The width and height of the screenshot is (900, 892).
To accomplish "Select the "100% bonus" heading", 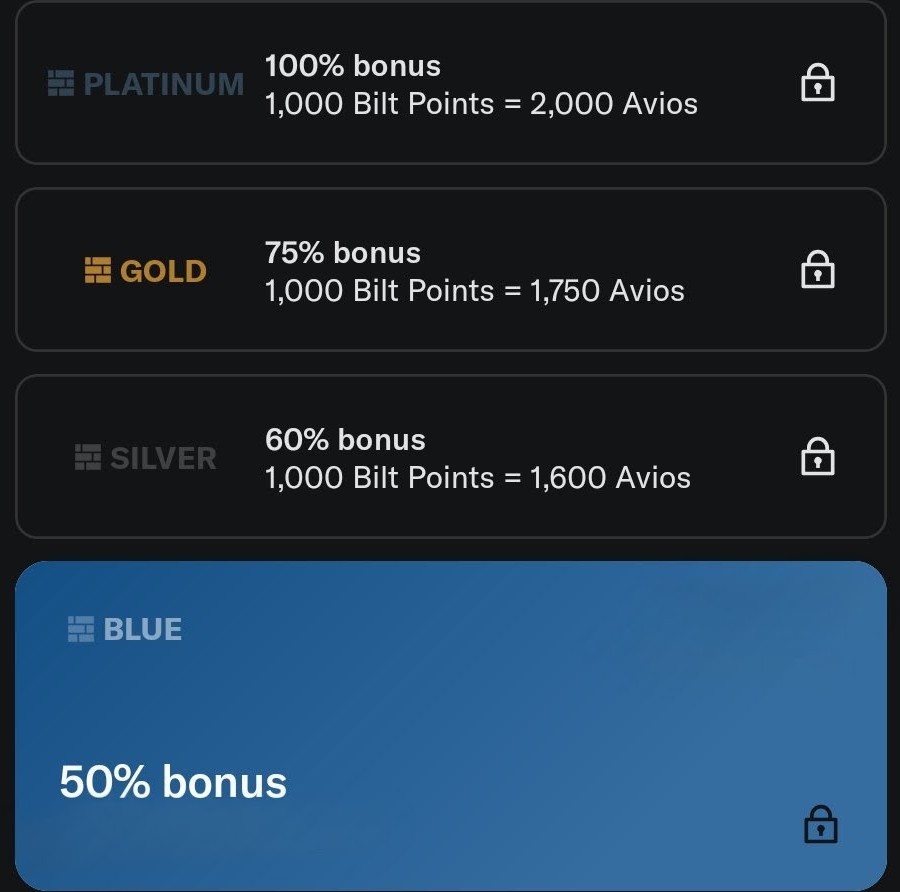I will [x=352, y=66].
